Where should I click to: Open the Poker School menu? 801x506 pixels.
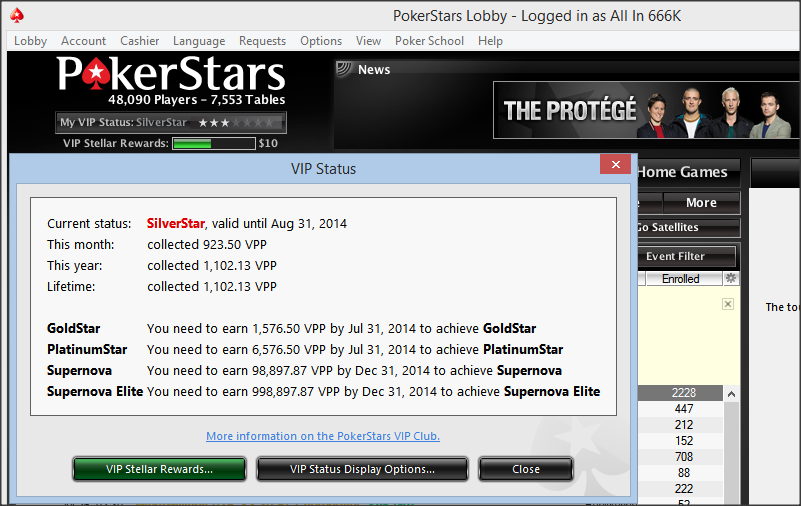[x=429, y=41]
